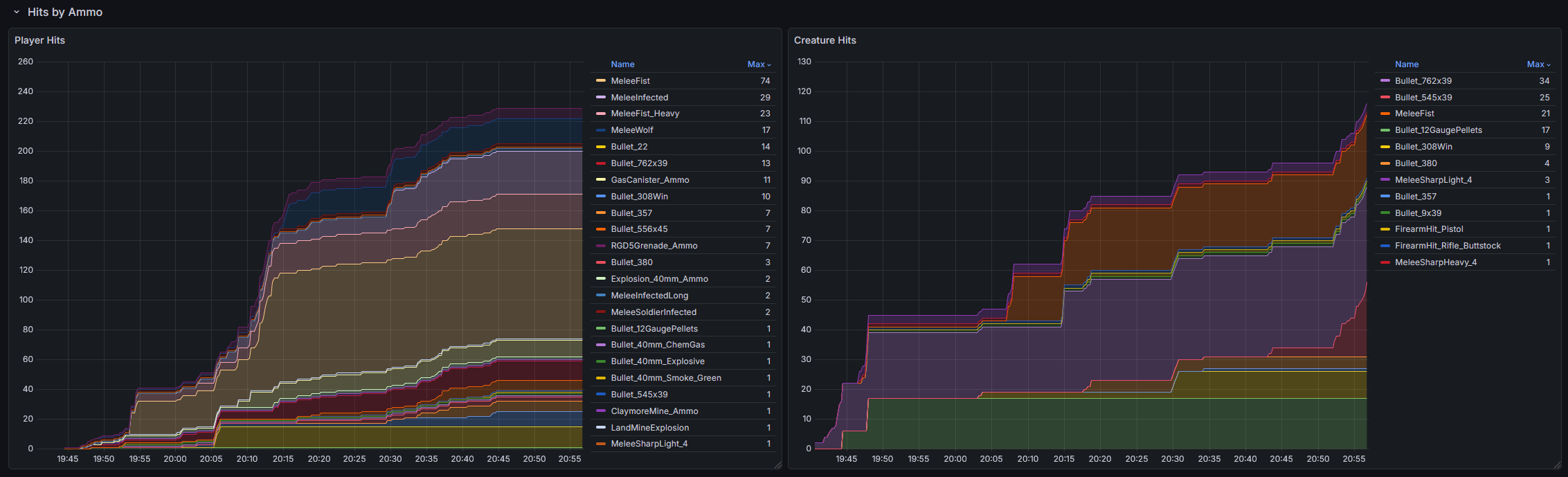Open color picker for MeleeFist in Player Hits

(x=600, y=81)
